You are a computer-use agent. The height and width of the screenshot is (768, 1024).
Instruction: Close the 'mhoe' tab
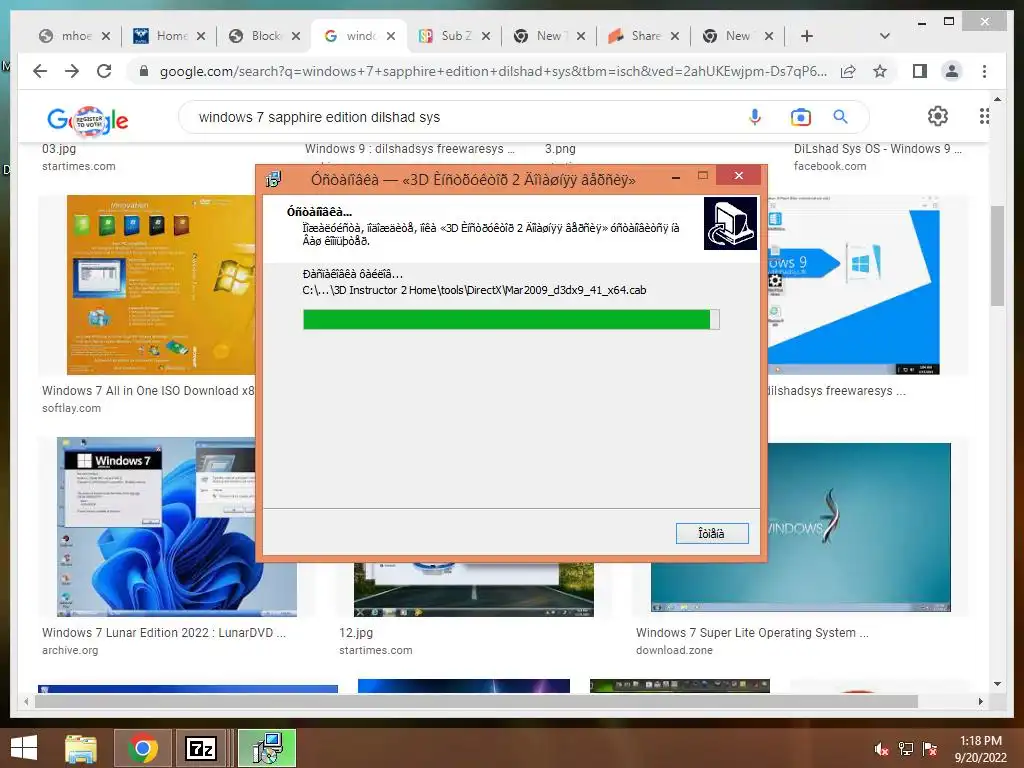pos(106,36)
